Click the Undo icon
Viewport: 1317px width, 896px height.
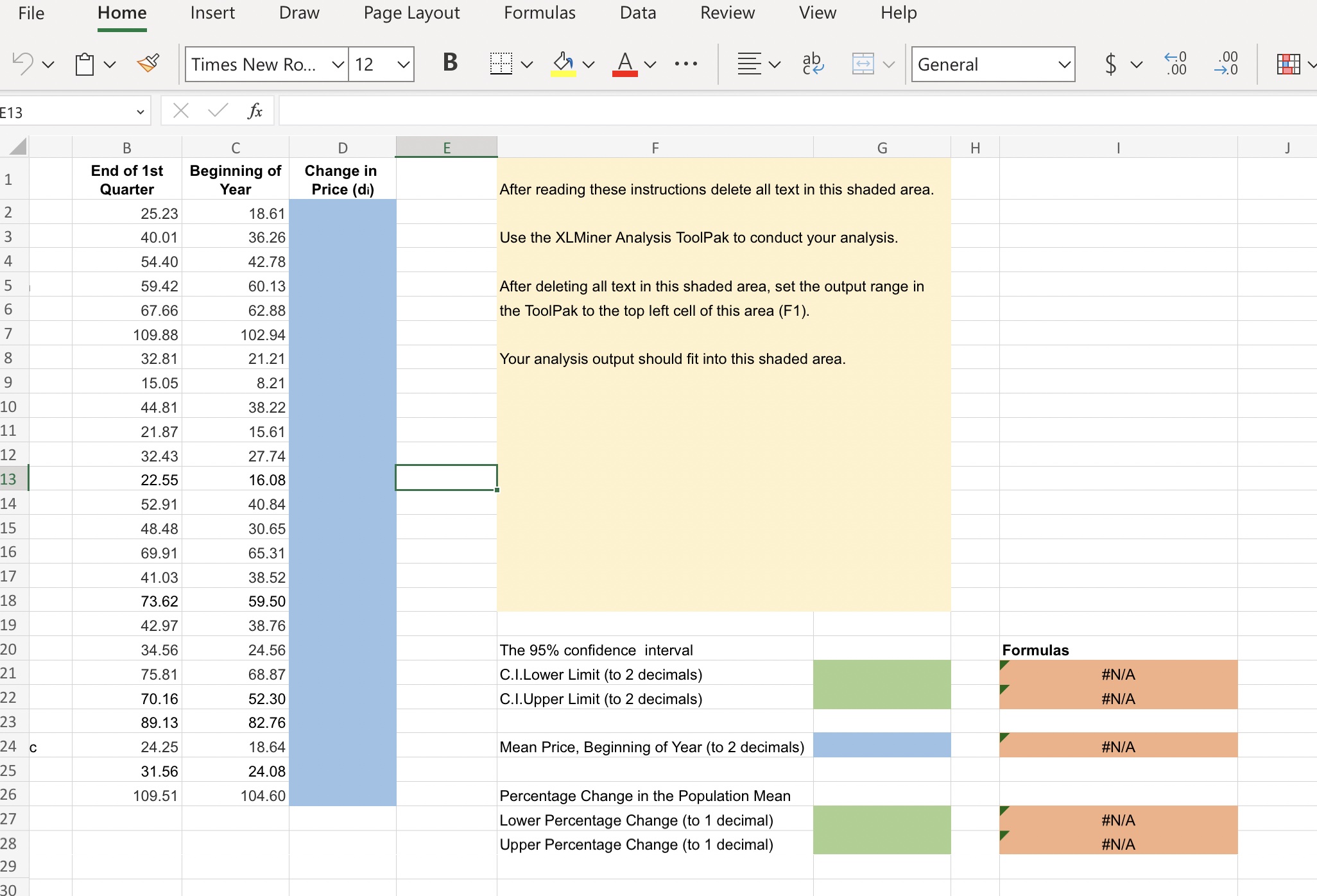(x=24, y=64)
